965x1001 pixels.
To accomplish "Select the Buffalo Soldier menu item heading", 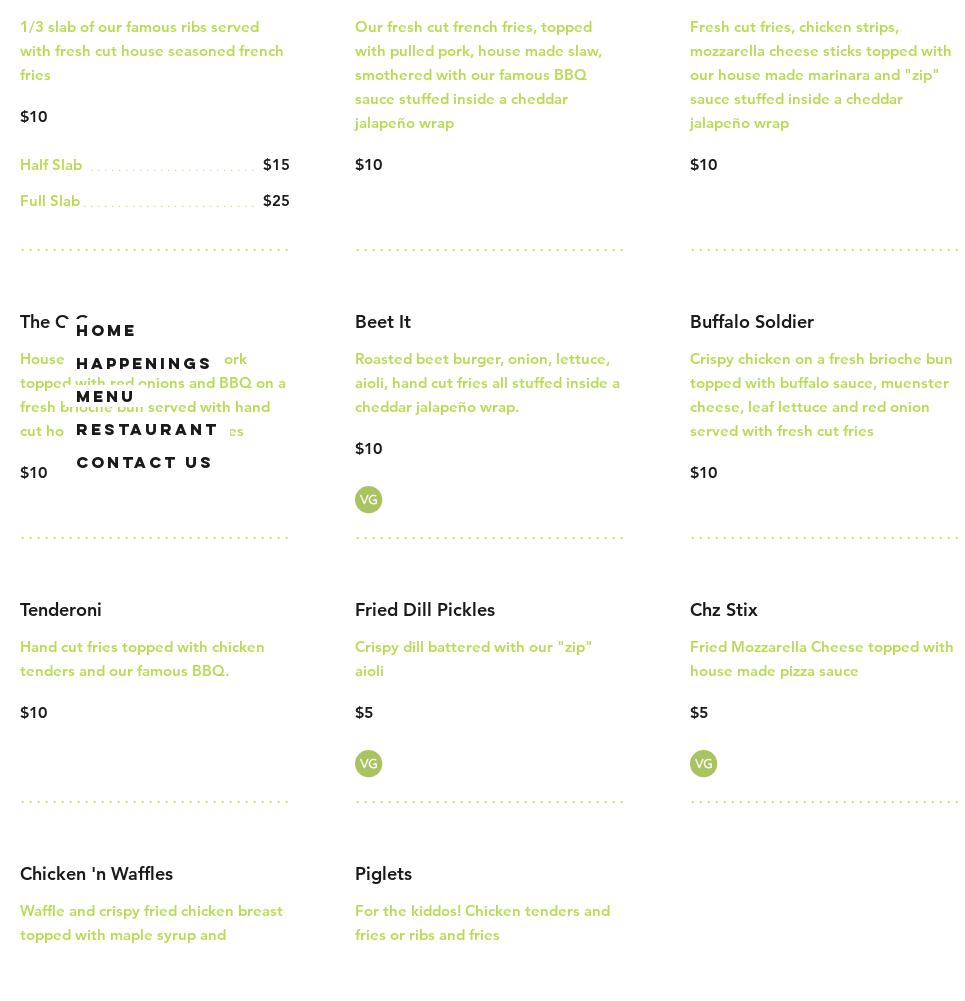I will pyautogui.click(x=752, y=322).
